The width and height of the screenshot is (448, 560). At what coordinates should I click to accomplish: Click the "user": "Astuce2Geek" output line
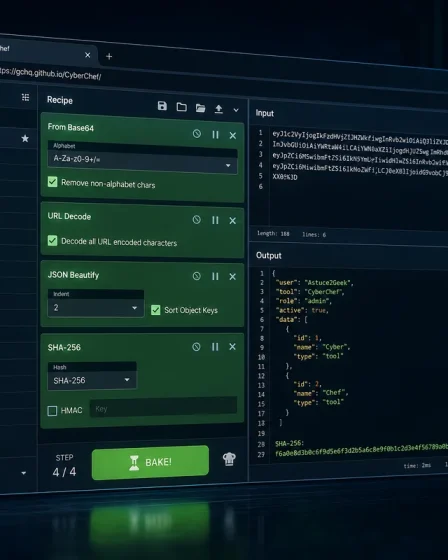coord(314,282)
